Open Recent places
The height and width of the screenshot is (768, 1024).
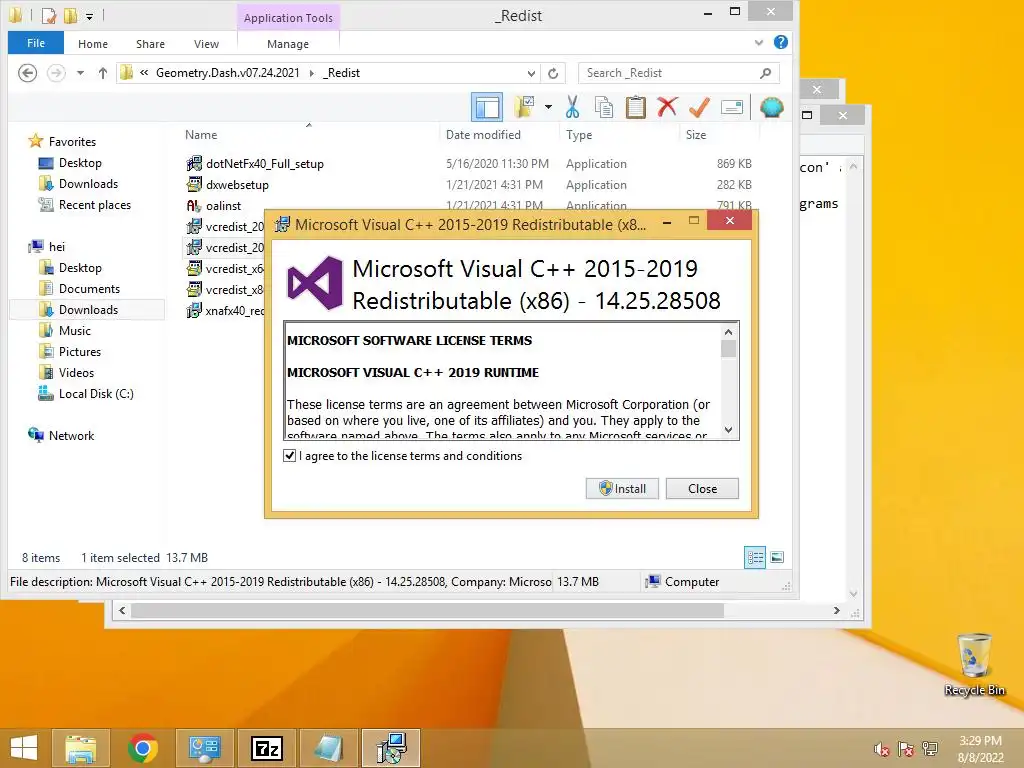coord(95,204)
